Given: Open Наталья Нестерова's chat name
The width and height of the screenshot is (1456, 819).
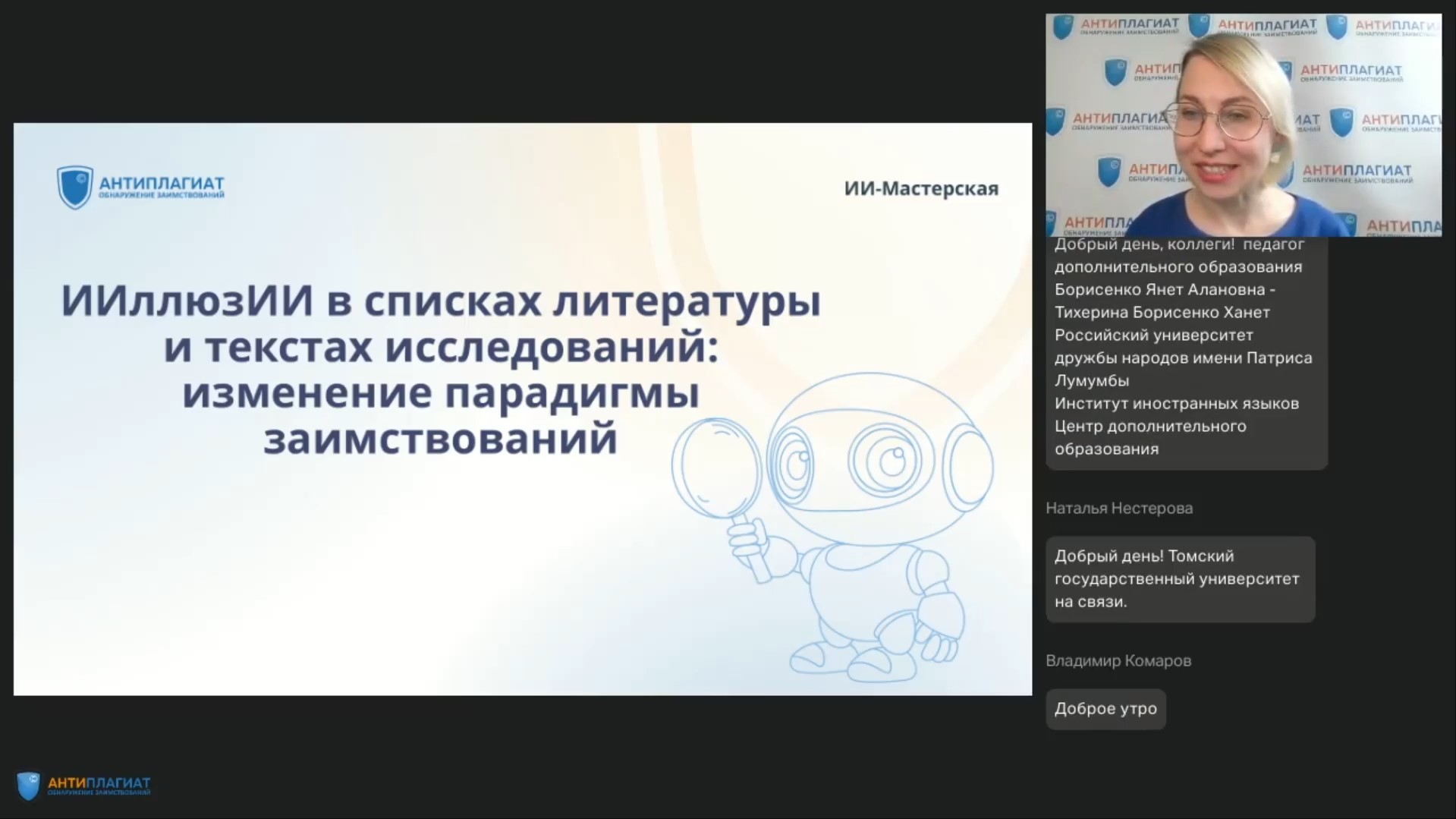Looking at the screenshot, I should click(1118, 508).
